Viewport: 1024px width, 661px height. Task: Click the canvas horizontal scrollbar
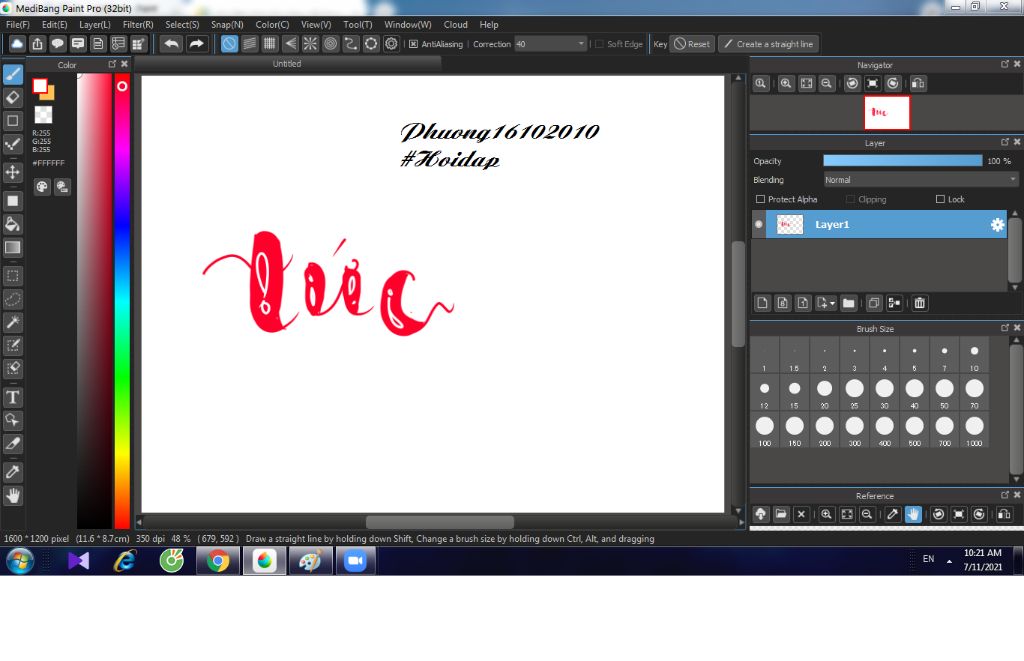[440, 522]
